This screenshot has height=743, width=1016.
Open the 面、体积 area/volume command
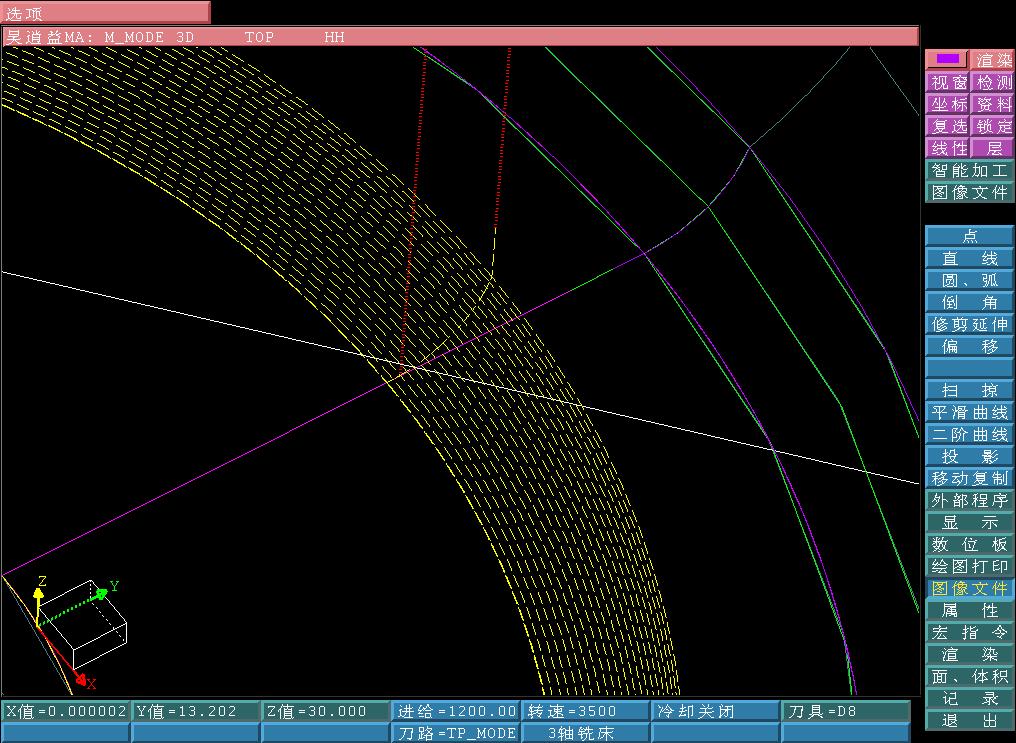pyautogui.click(x=969, y=676)
